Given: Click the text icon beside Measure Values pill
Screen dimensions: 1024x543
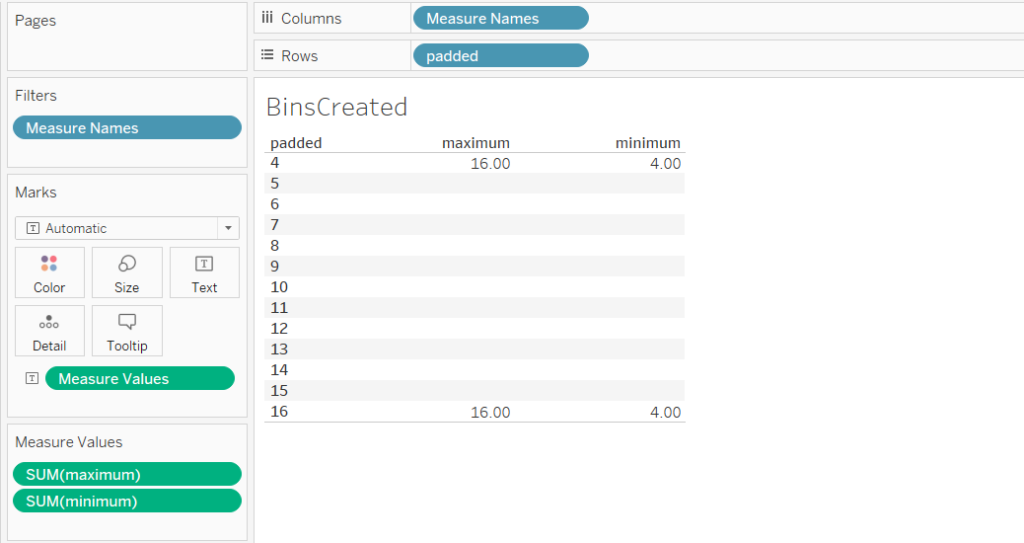Looking at the screenshot, I should 32,378.
